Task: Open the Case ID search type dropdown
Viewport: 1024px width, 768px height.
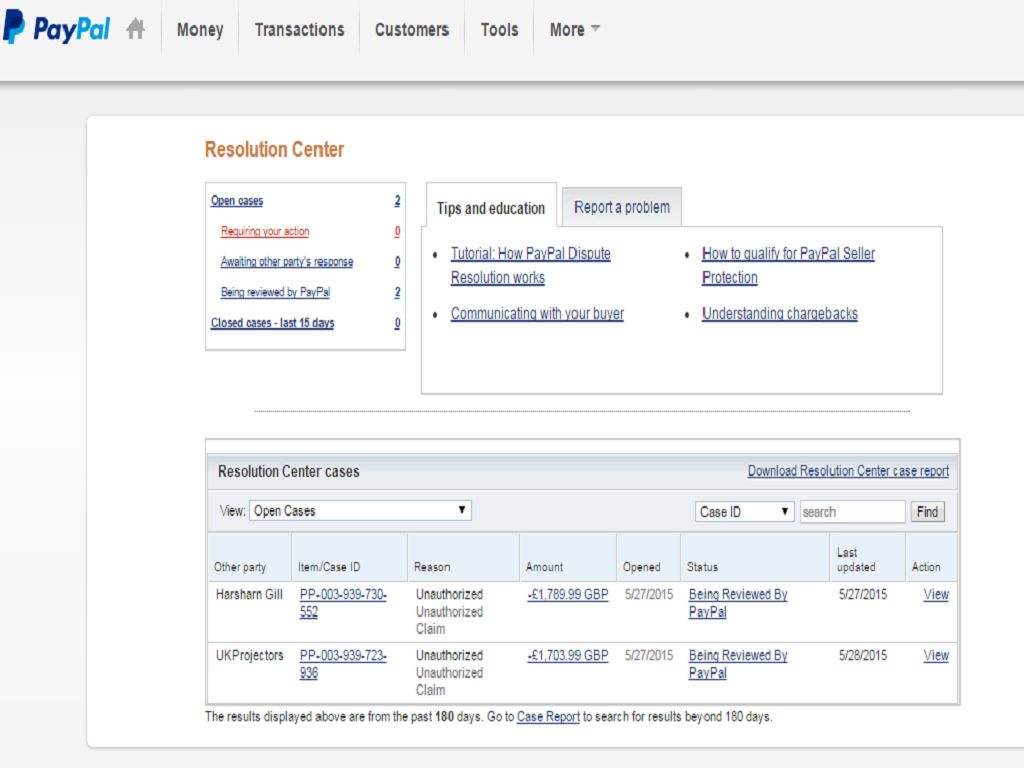Action: [x=745, y=512]
